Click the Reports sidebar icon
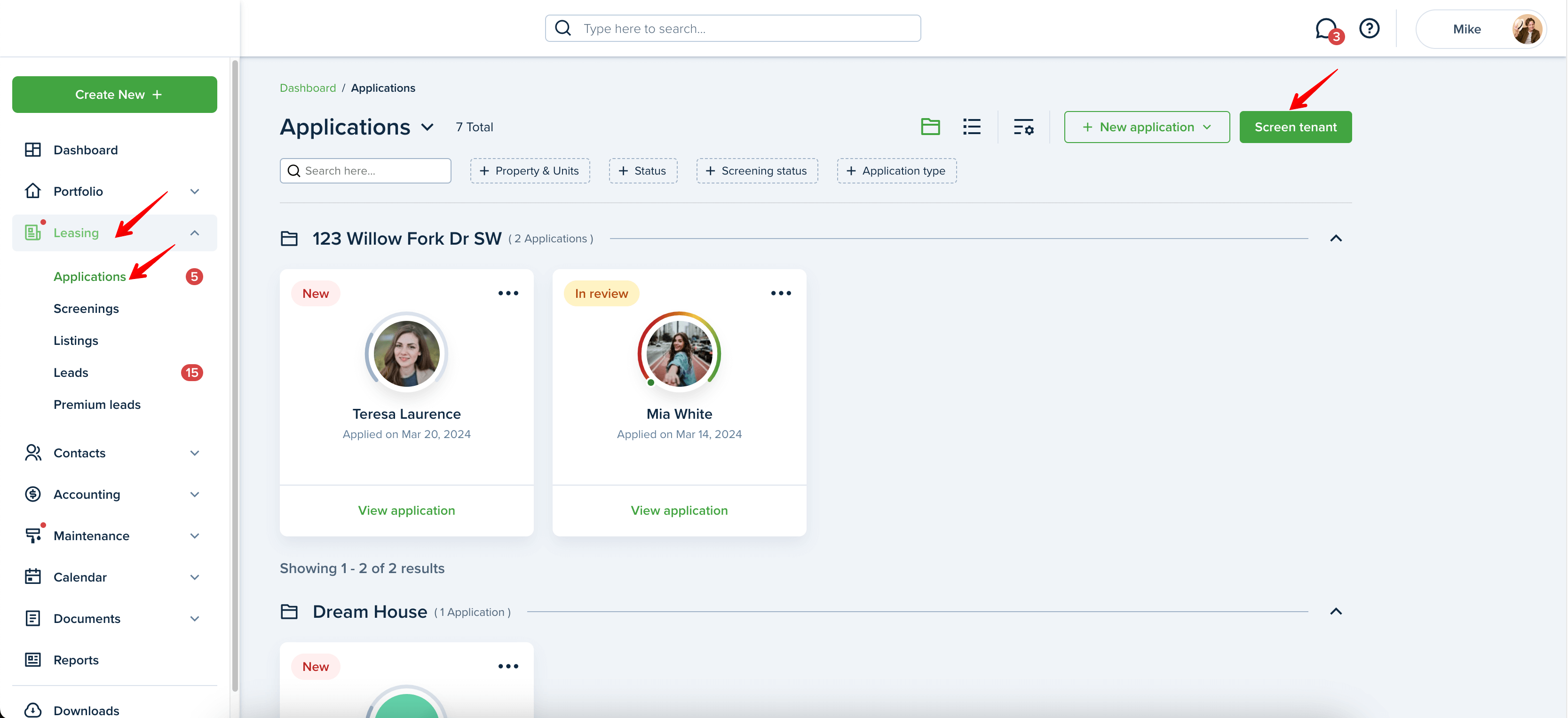Screen dimensions: 1568x718 33,660
